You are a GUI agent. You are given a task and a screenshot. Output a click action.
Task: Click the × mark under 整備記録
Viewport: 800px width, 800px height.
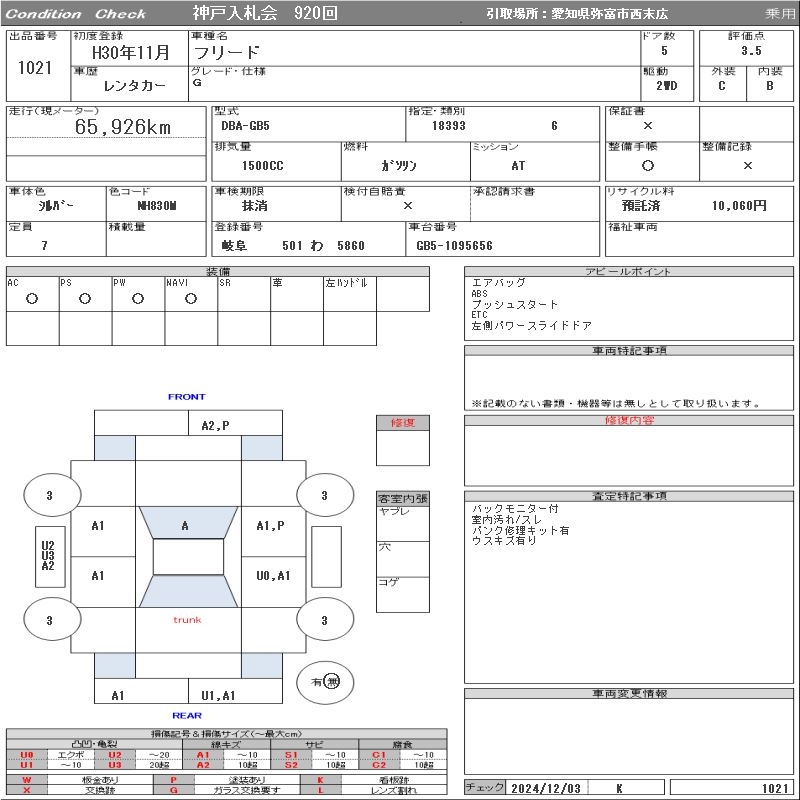(x=747, y=165)
